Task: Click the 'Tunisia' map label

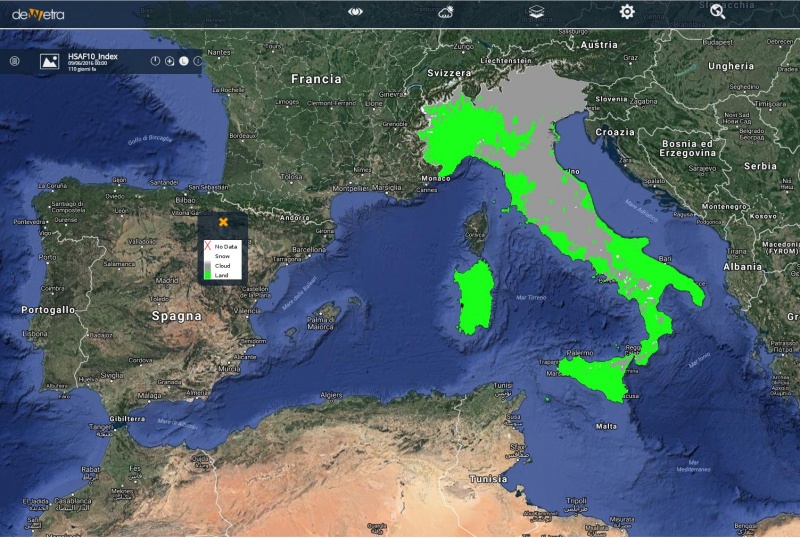Action: coord(488,479)
